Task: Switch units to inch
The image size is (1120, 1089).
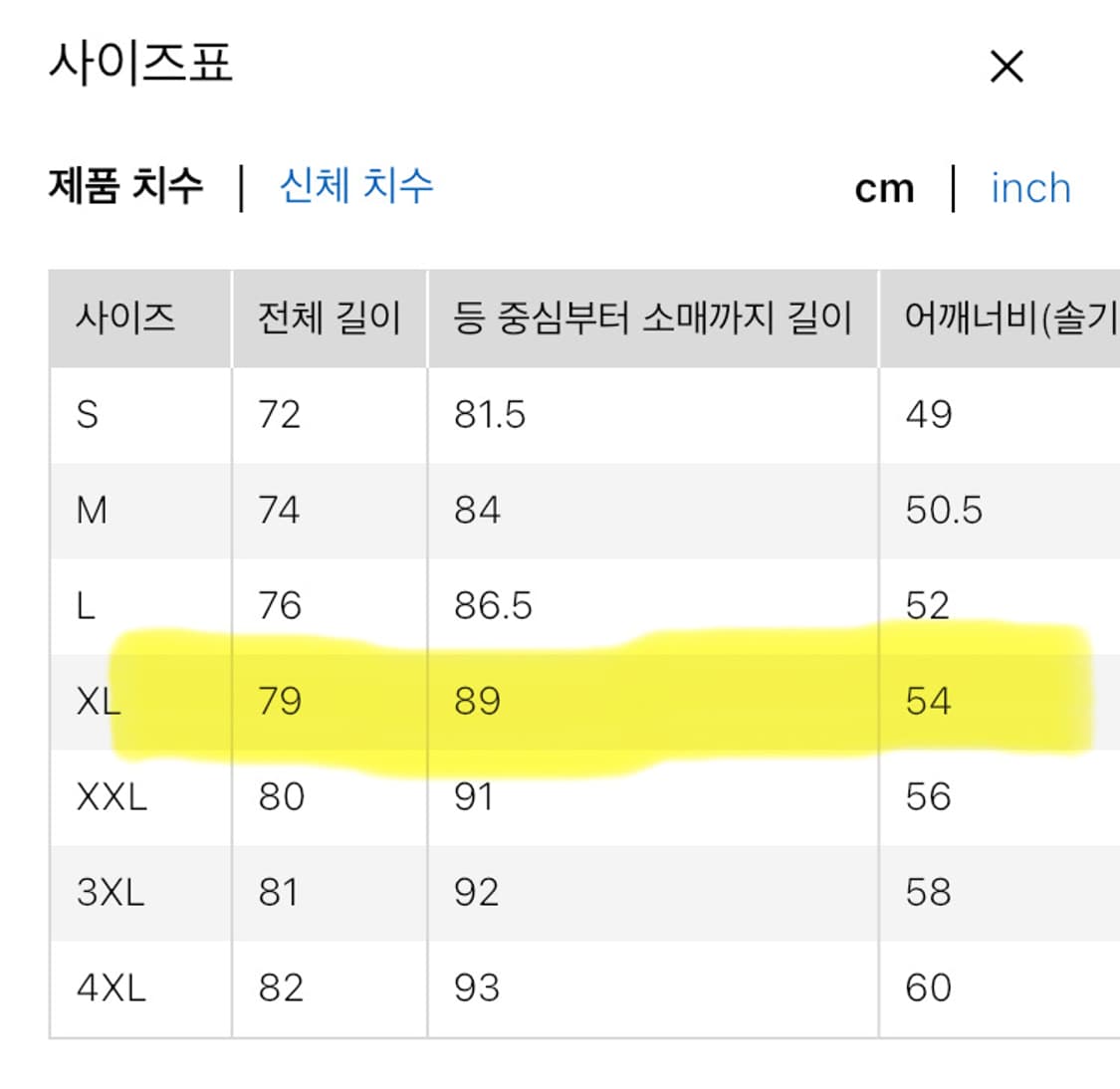Action: point(1030,188)
